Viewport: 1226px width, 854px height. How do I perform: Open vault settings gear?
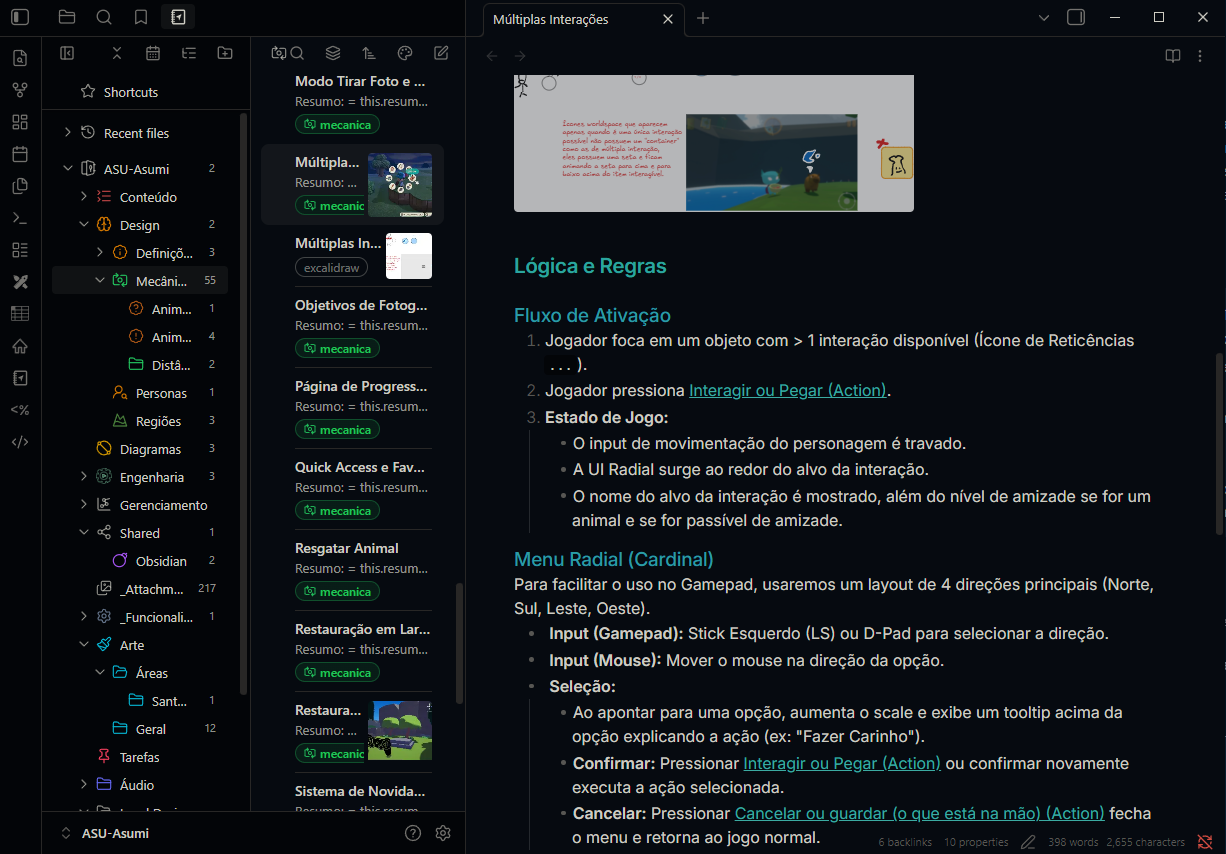tap(444, 833)
